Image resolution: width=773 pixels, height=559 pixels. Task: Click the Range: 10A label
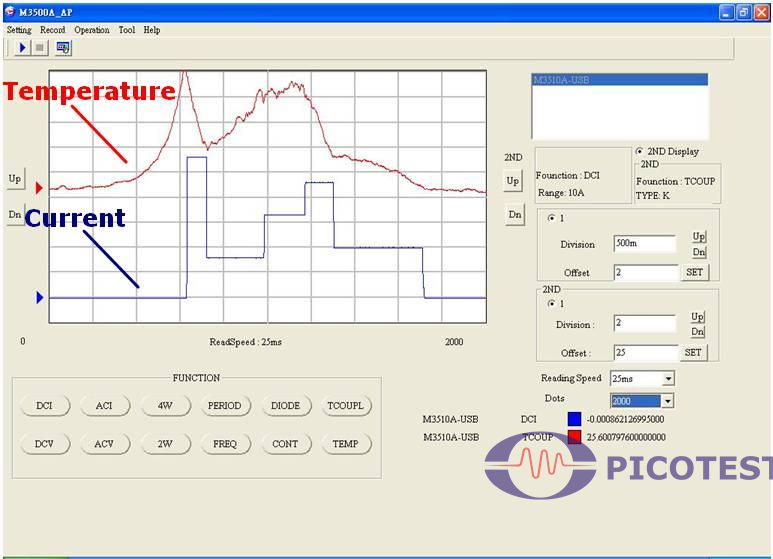(561, 193)
